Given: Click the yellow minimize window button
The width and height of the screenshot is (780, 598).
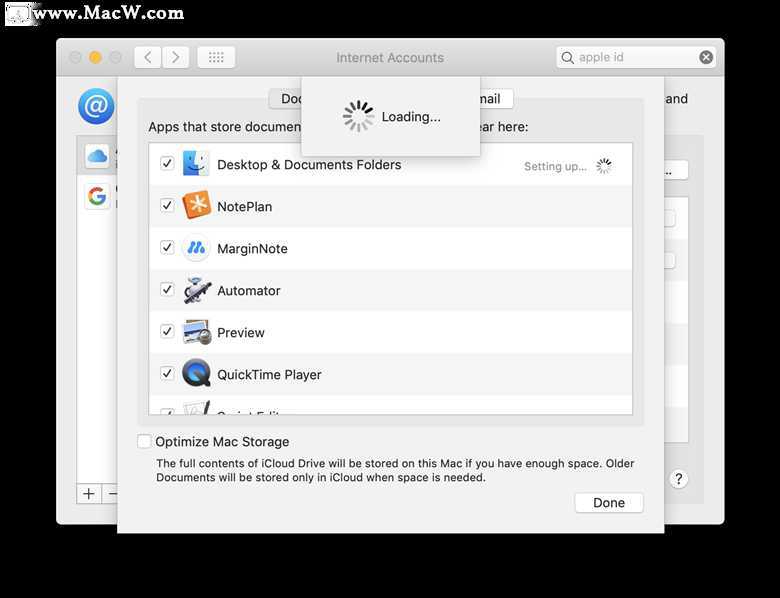Looking at the screenshot, I should [x=96, y=57].
